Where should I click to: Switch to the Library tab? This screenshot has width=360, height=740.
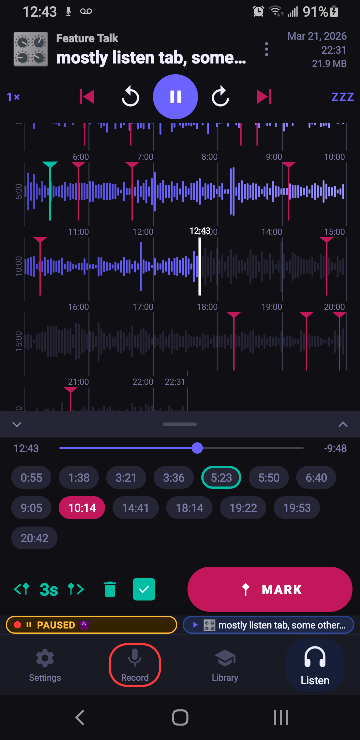tap(225, 666)
